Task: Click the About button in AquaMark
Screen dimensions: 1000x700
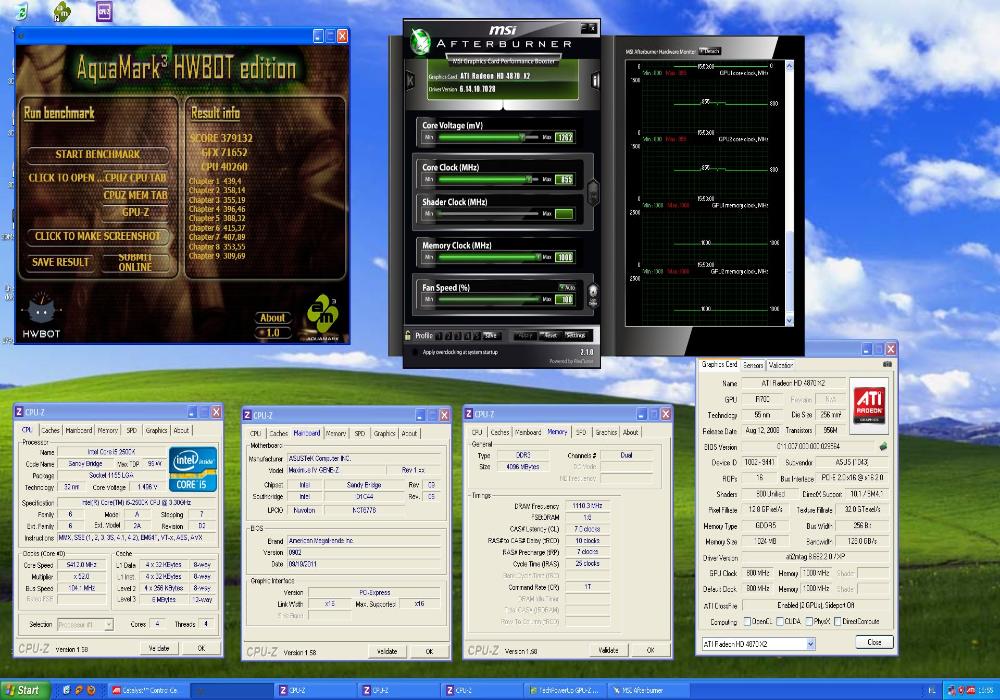Action: [x=272, y=317]
